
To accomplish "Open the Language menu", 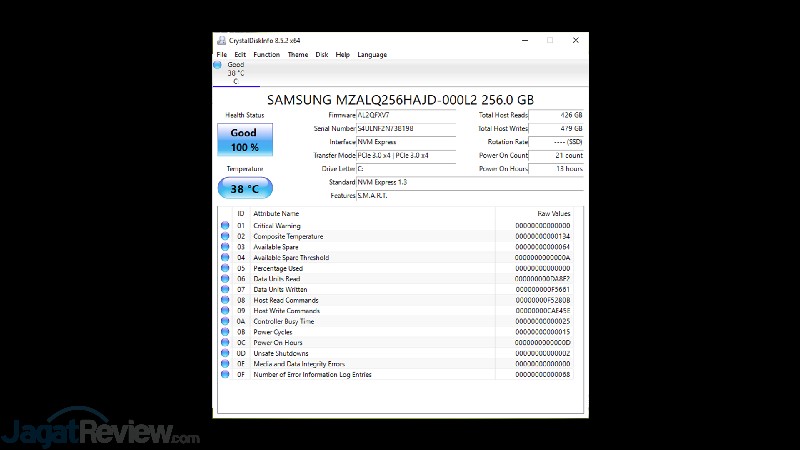I will [372, 55].
